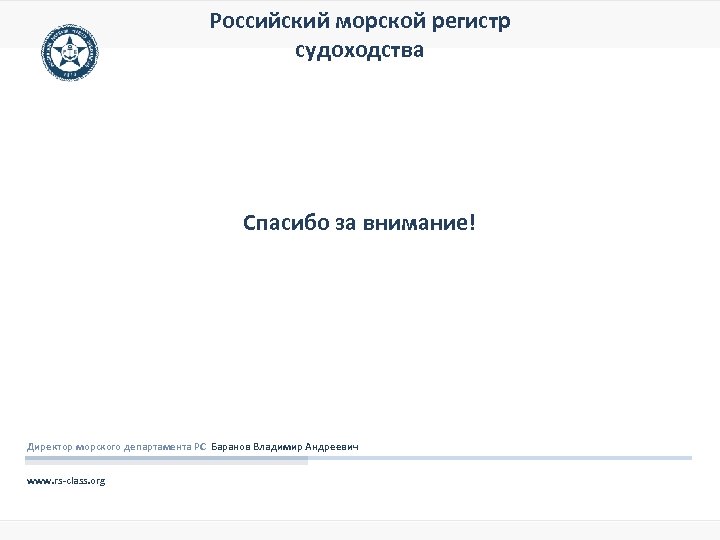
Task: Click the heading 'Российский морской регистр судоходства'
Action: (x=360, y=36)
